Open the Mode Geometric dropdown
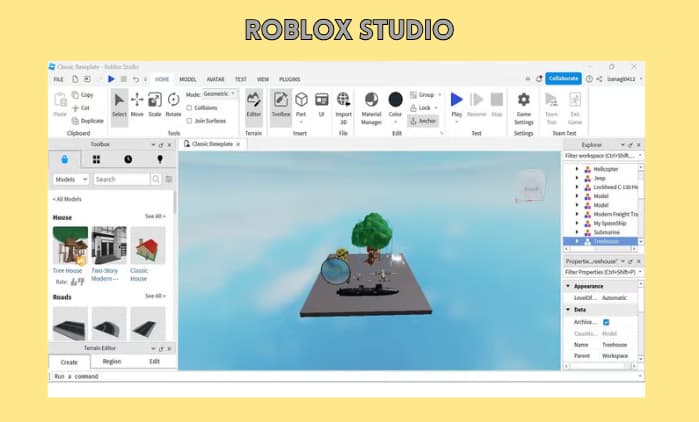Image resolution: width=699 pixels, height=422 pixels. [x=219, y=94]
